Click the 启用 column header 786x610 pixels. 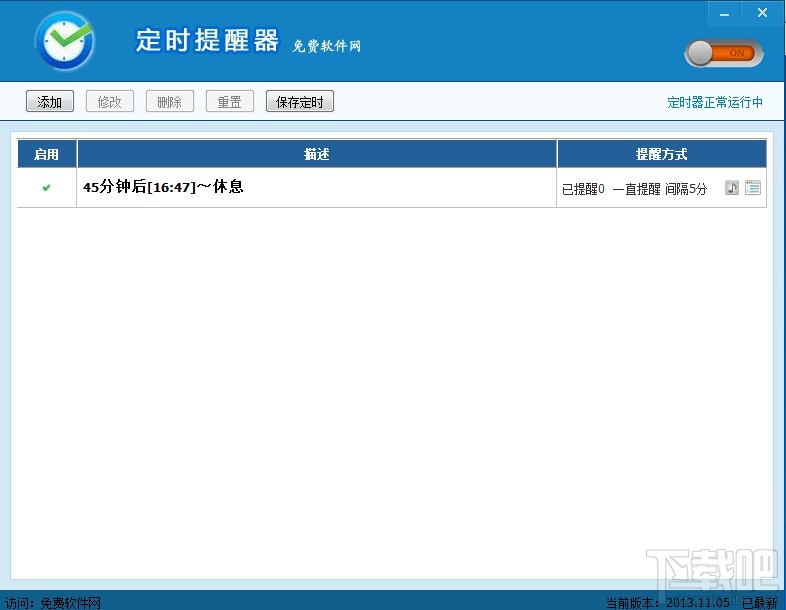tap(47, 154)
